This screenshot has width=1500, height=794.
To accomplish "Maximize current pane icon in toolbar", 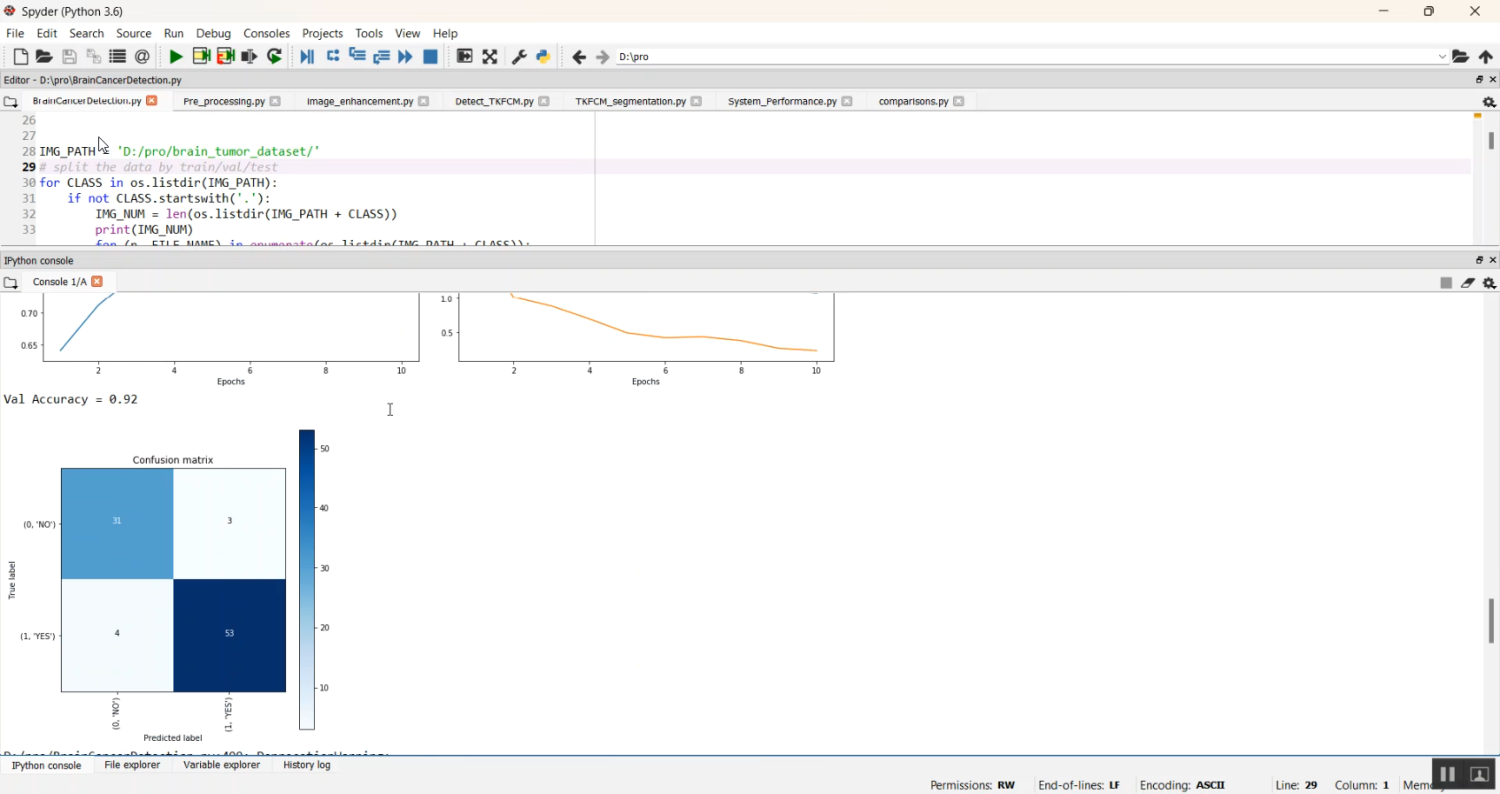I will pyautogui.click(x=490, y=57).
